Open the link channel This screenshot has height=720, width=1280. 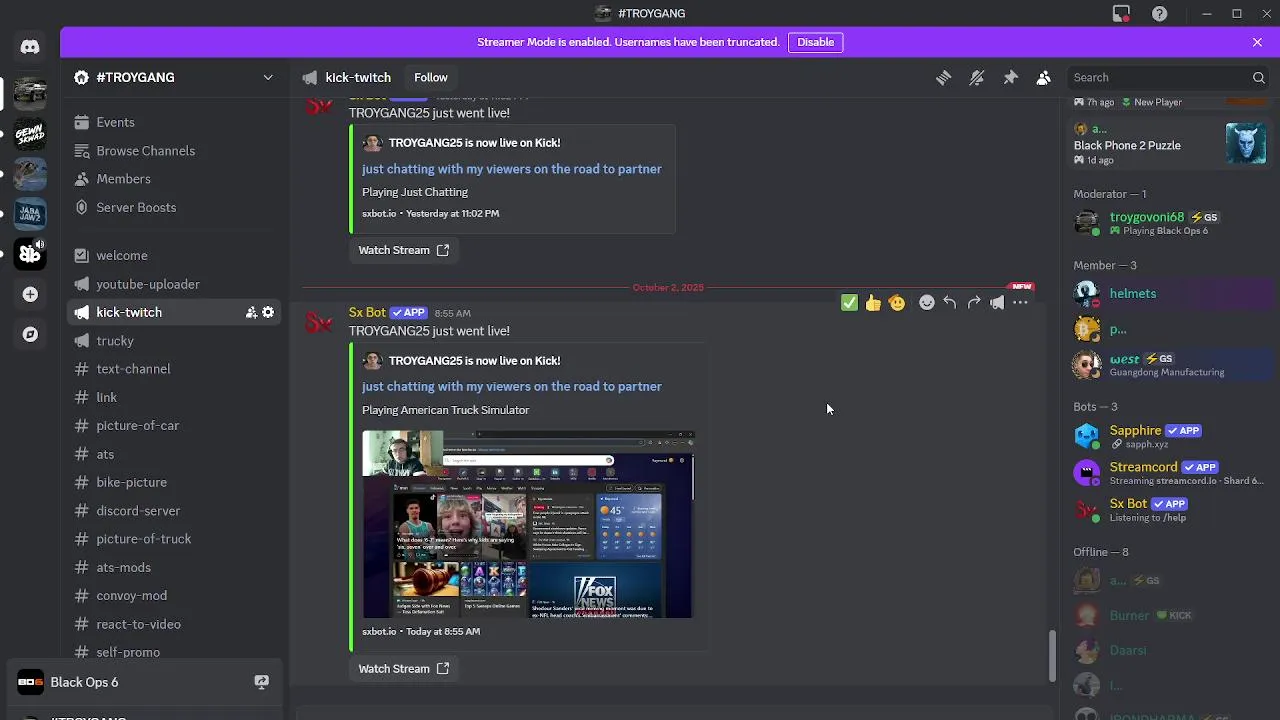(x=174, y=397)
